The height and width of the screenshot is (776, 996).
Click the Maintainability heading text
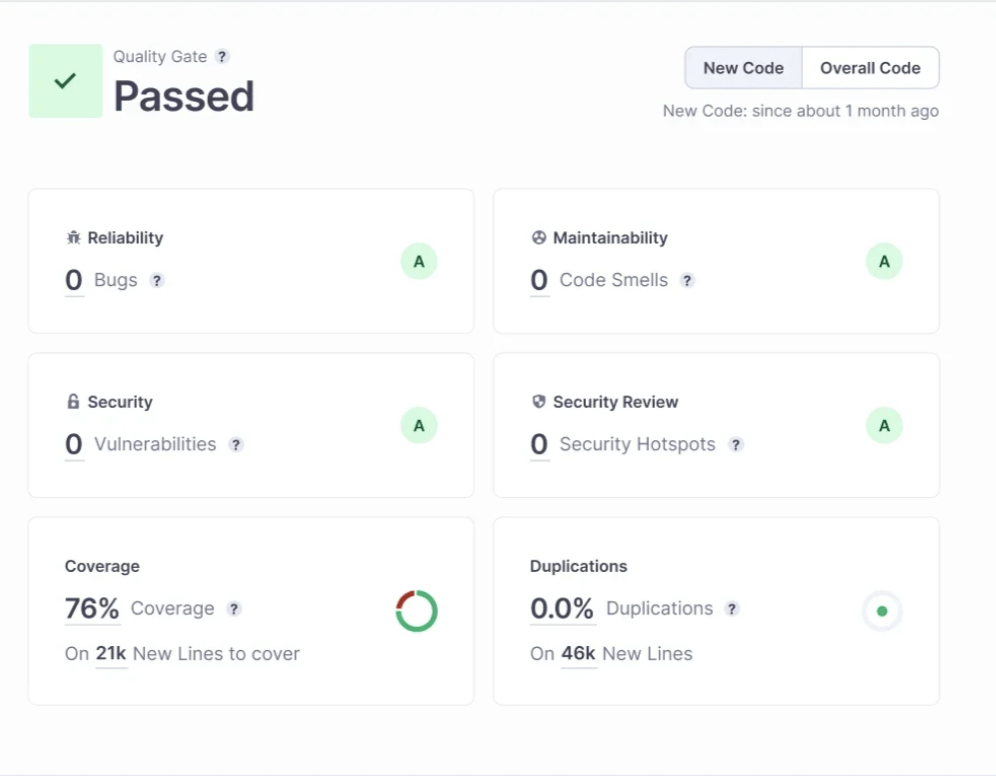click(x=610, y=237)
